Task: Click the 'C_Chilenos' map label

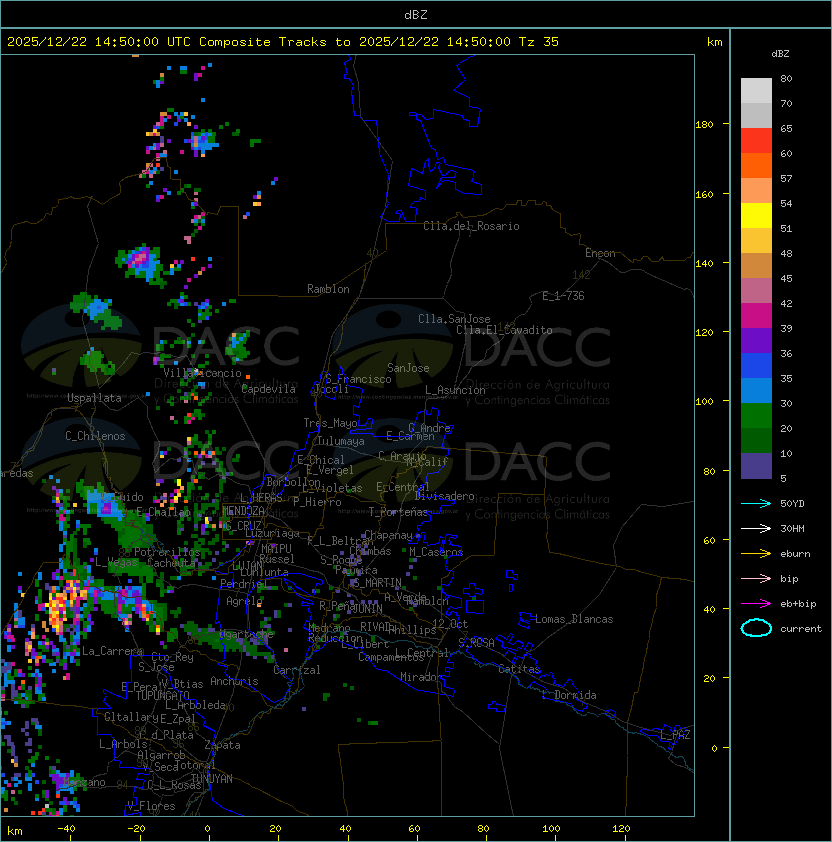Action: click(95, 436)
